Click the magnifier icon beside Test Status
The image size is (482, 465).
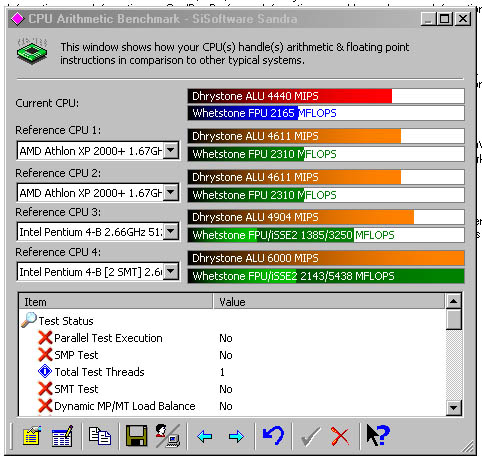click(29, 320)
